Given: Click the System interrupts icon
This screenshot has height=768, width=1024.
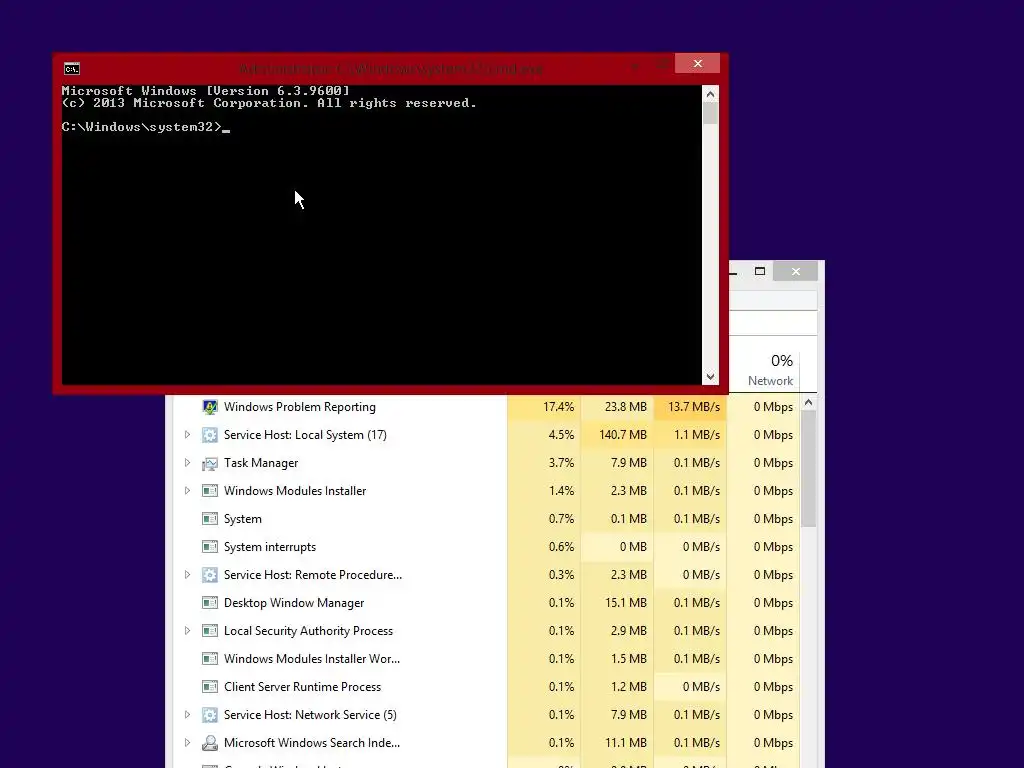Looking at the screenshot, I should (x=210, y=547).
